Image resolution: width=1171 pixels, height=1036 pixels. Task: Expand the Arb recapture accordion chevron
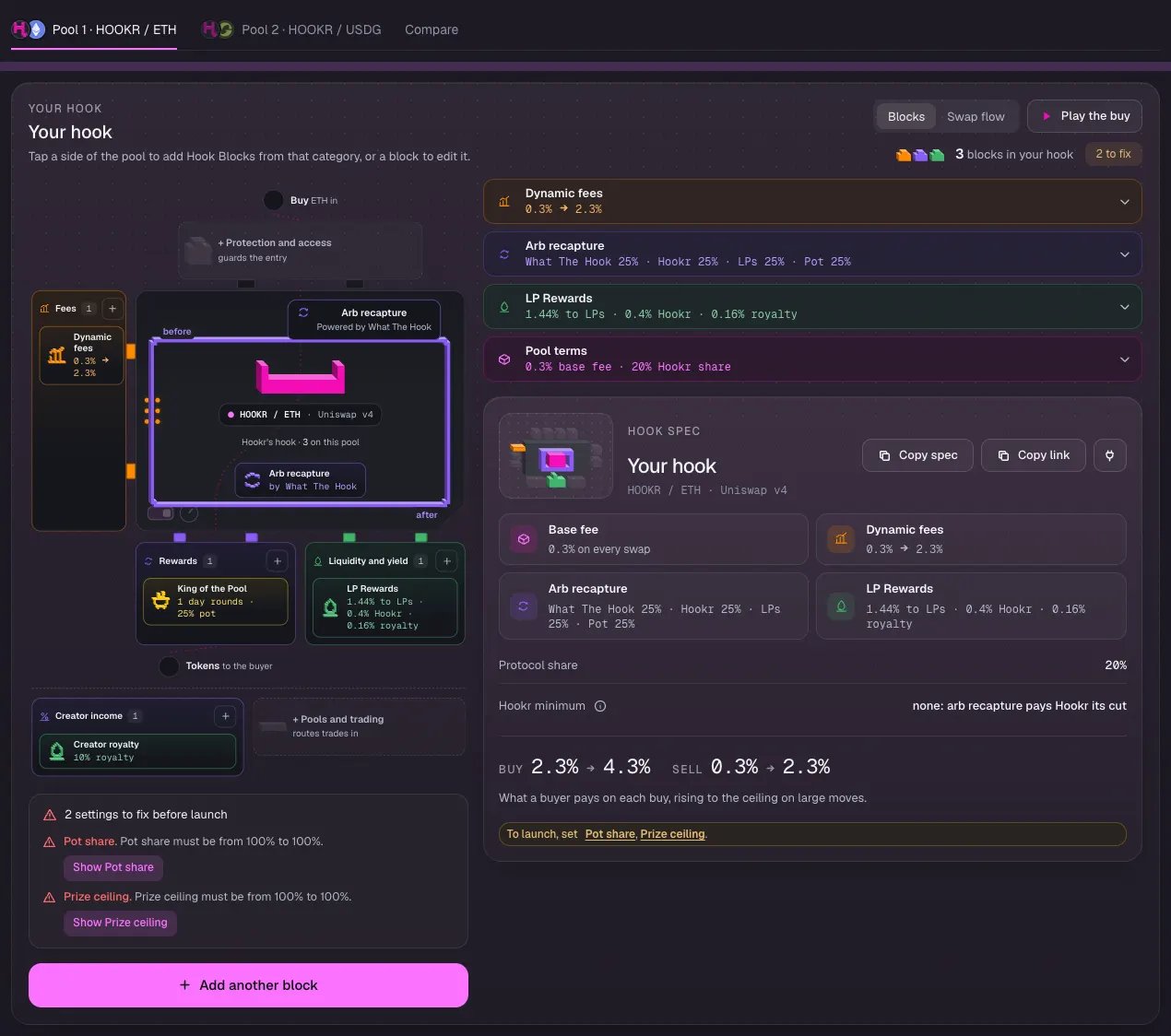click(1125, 254)
